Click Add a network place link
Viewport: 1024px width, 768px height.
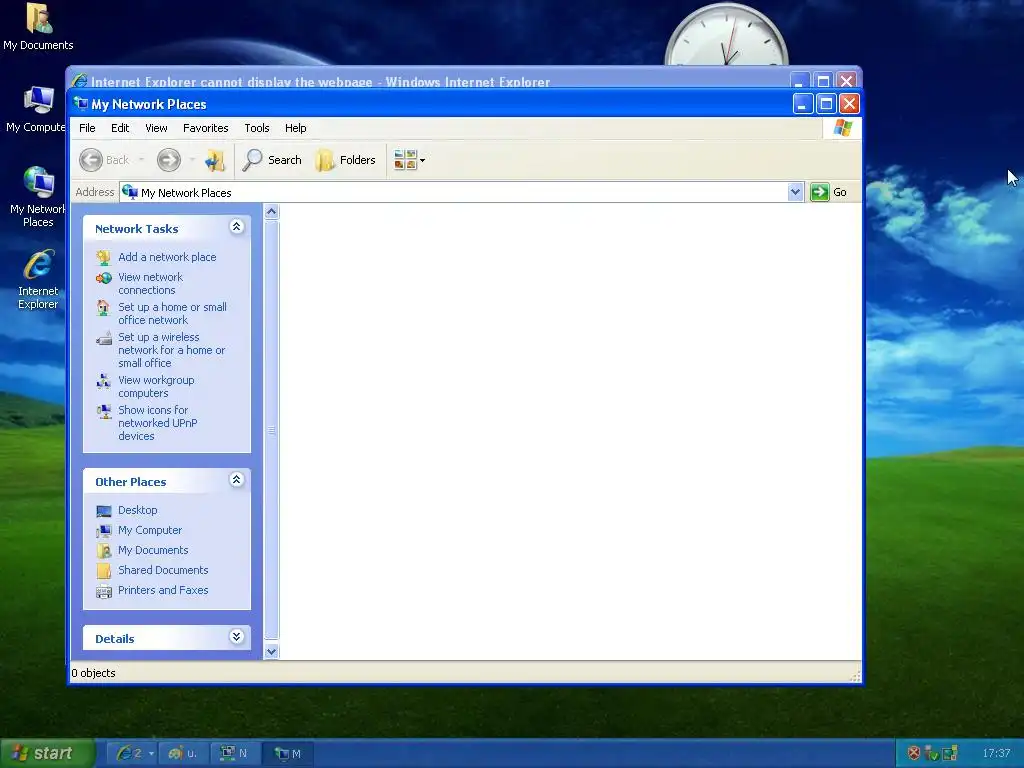click(167, 257)
